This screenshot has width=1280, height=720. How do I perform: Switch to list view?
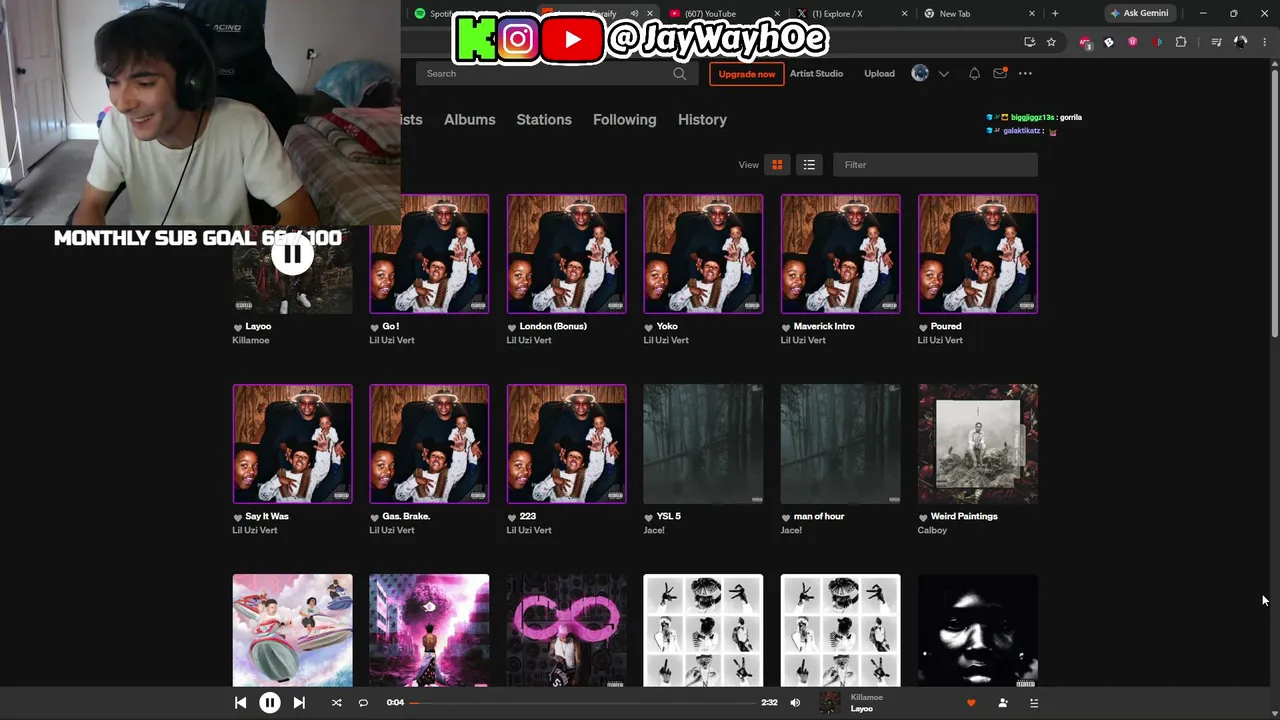coord(809,165)
